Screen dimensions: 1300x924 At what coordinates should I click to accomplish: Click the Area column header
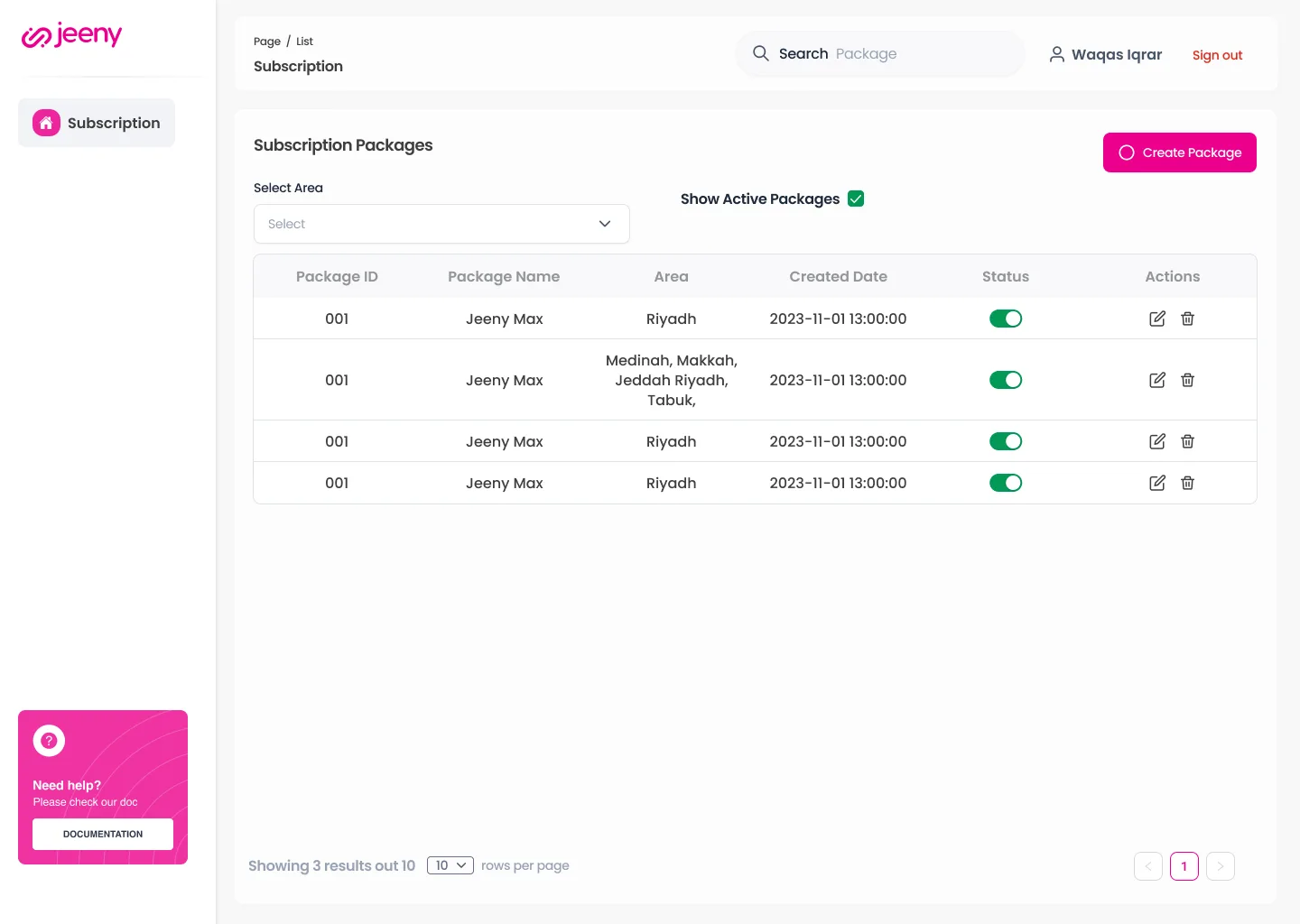(x=671, y=276)
